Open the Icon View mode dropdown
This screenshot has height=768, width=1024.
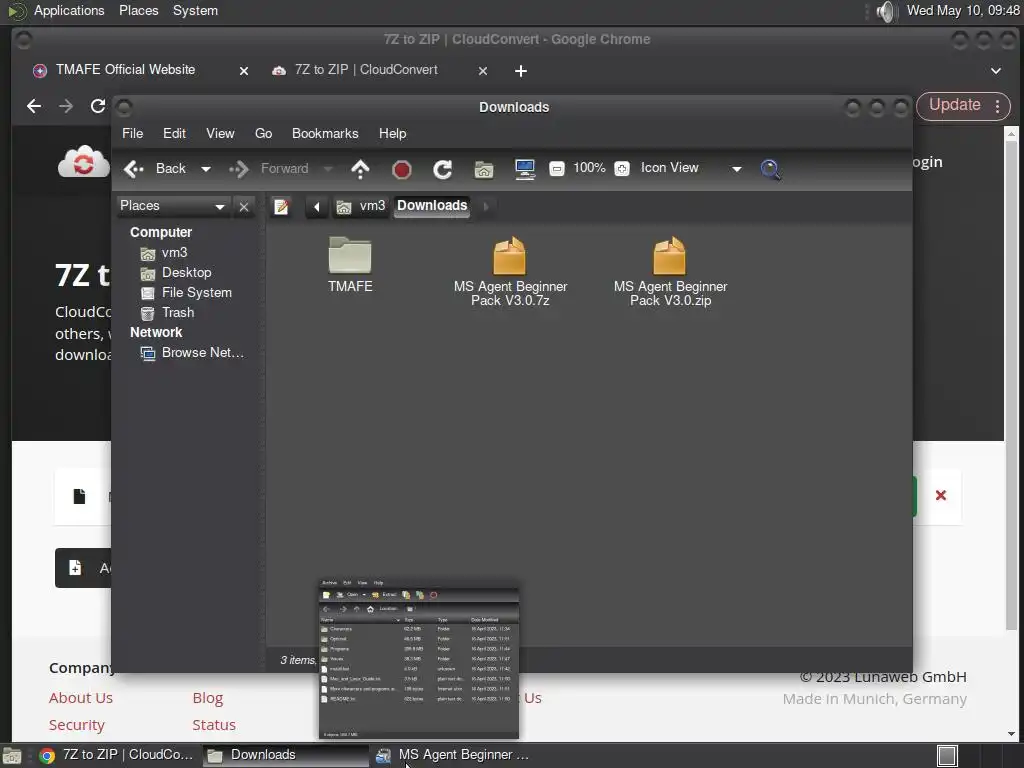point(691,168)
